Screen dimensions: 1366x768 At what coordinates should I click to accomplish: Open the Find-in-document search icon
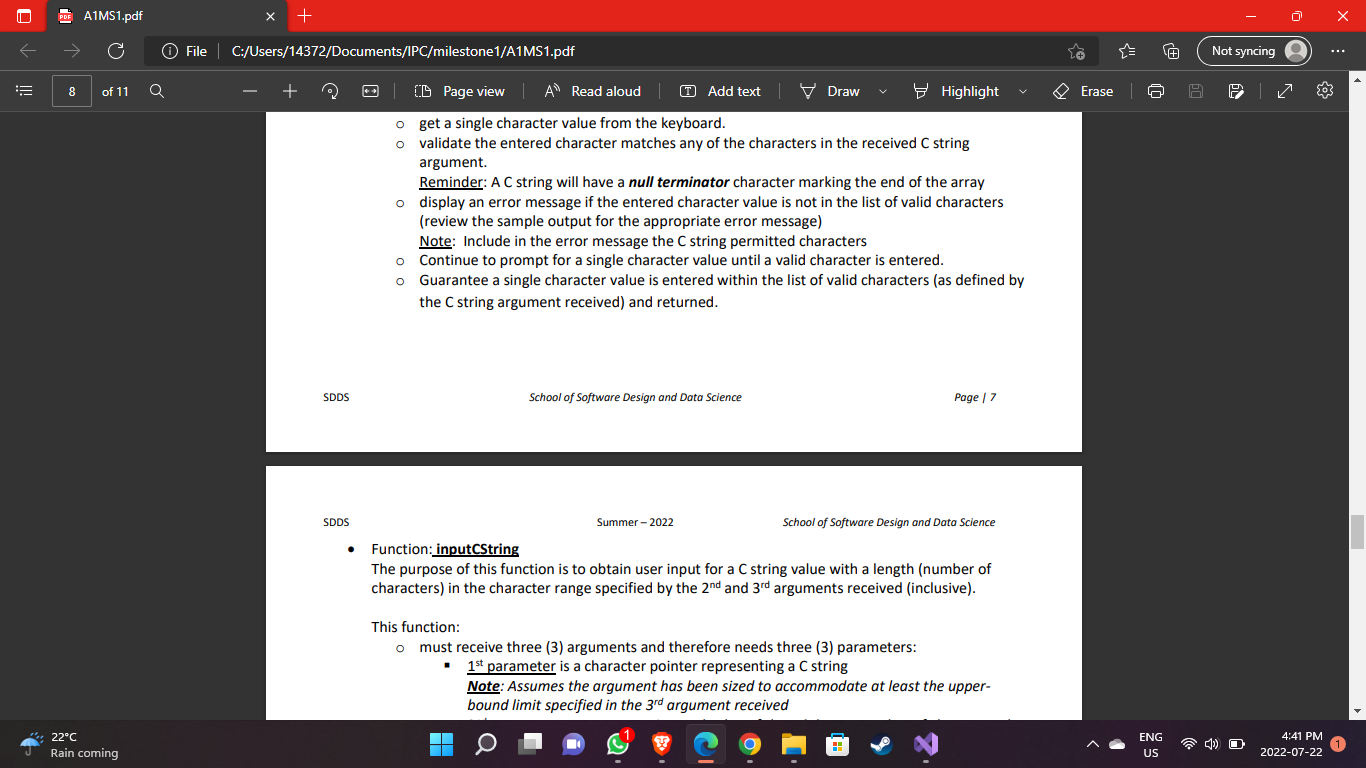pos(157,90)
